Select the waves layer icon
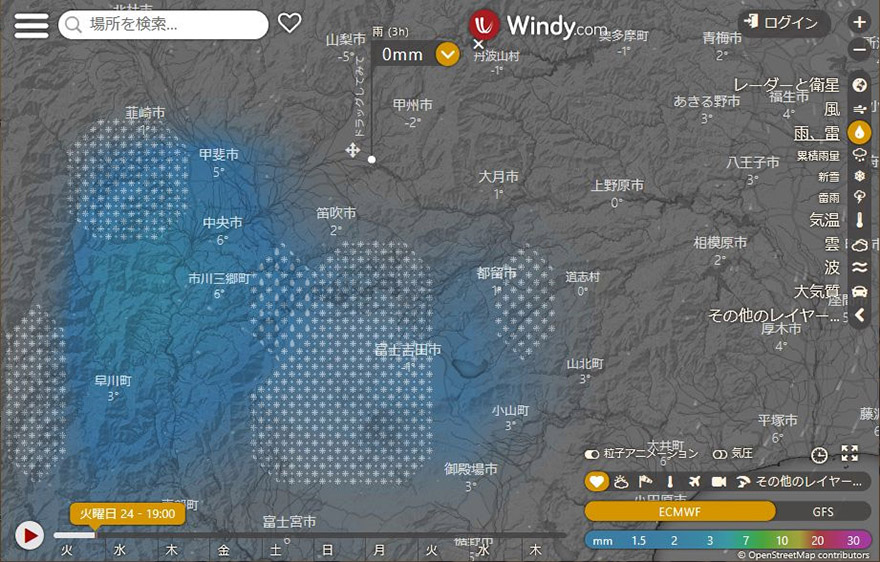The image size is (880, 562). tap(859, 267)
